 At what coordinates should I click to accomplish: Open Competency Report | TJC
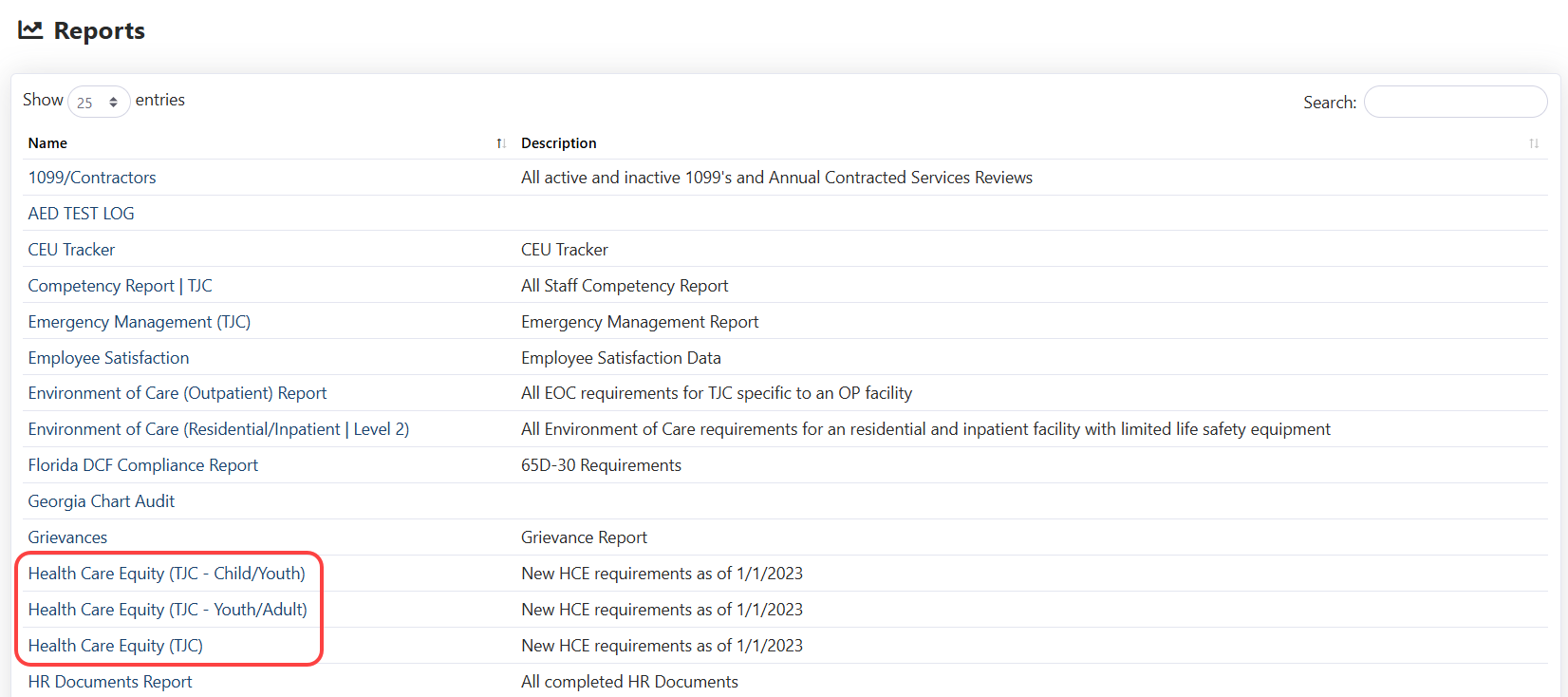(120, 286)
